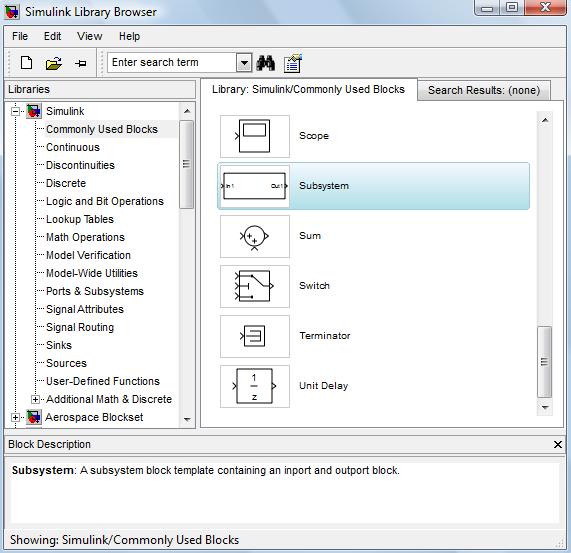Select the Lookup Tables library
The width and height of the screenshot is (571, 553).
80,219
